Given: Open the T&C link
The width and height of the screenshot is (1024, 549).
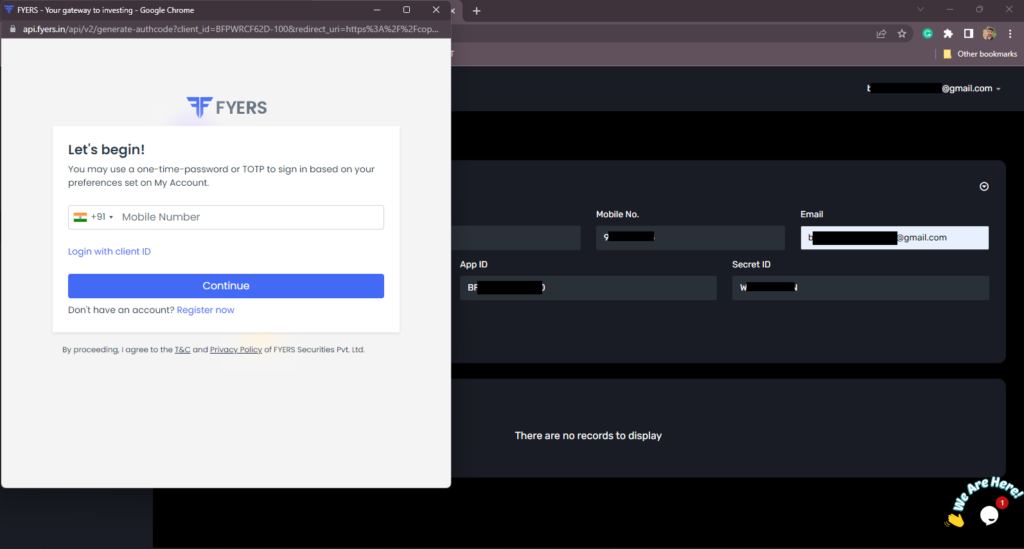Looking at the screenshot, I should (x=182, y=350).
